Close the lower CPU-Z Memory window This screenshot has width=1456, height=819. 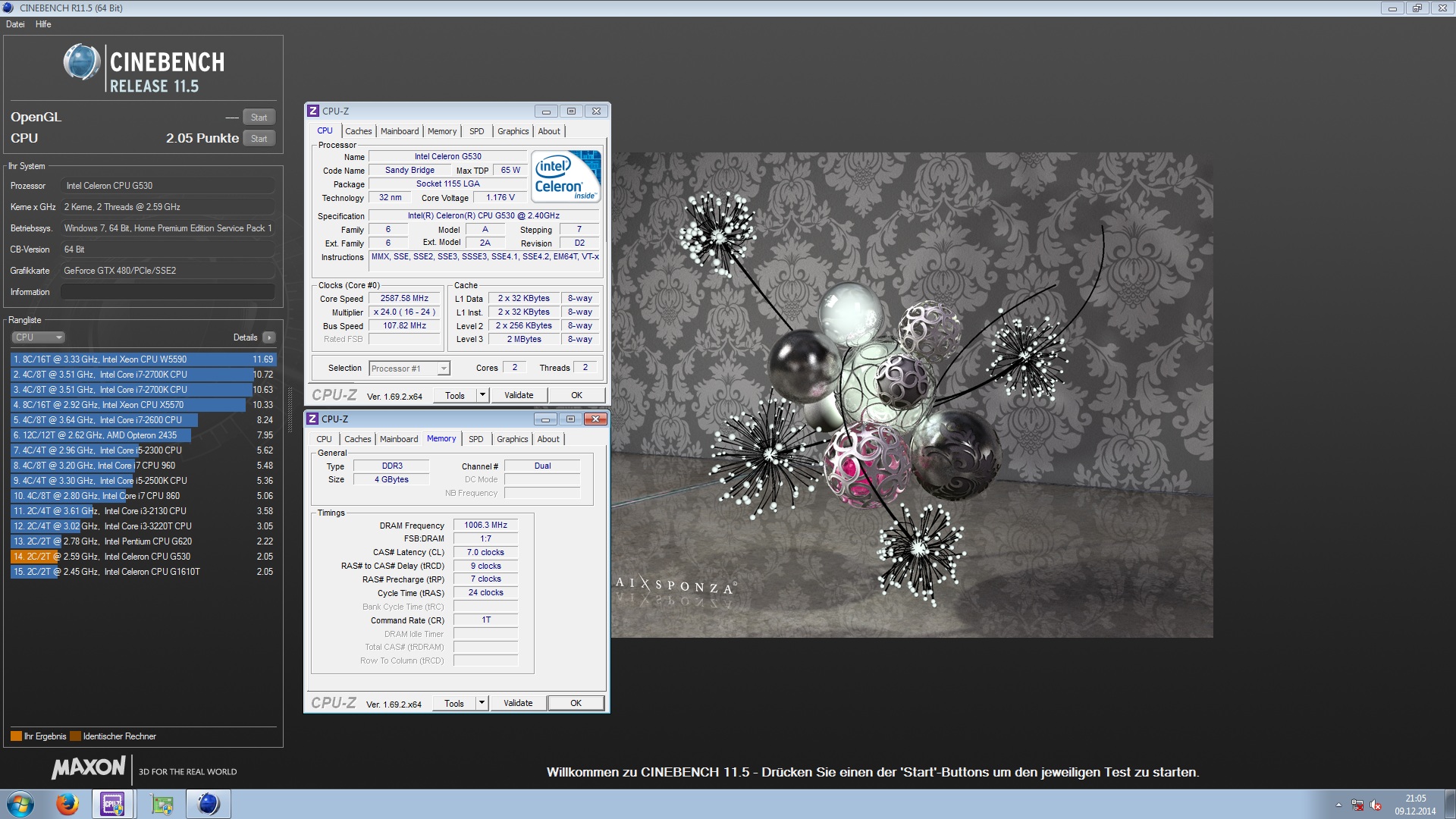click(x=595, y=419)
